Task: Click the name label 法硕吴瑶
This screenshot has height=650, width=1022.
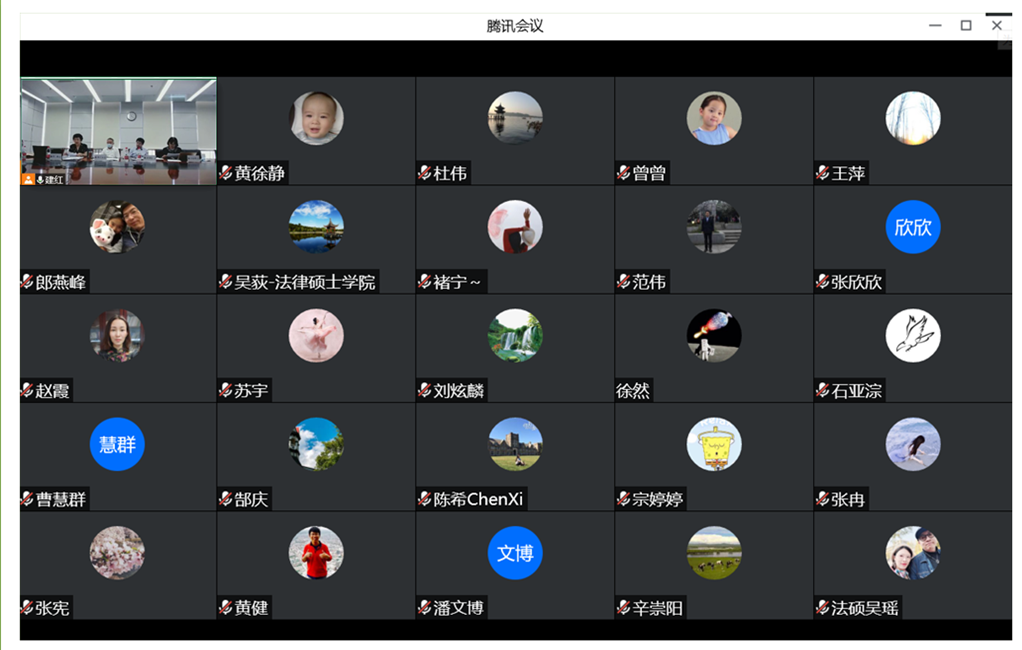Action: 865,608
